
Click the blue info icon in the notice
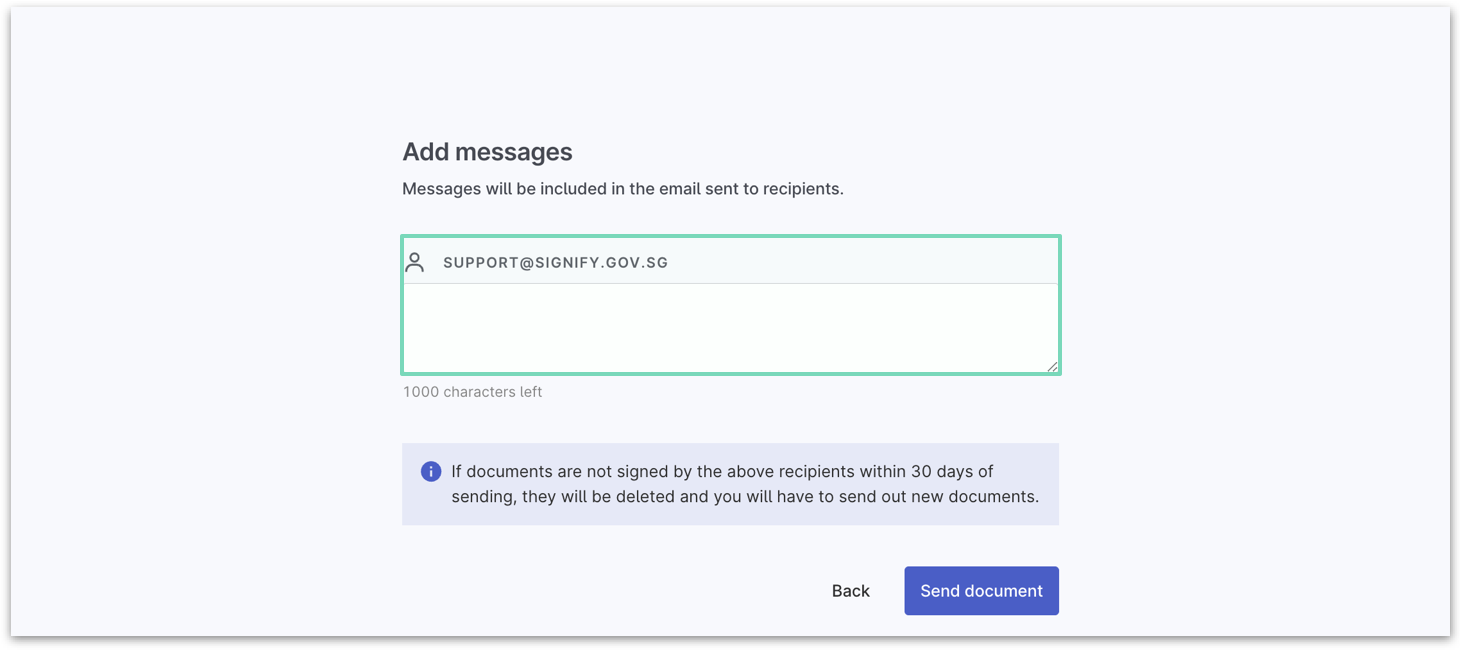[431, 471]
